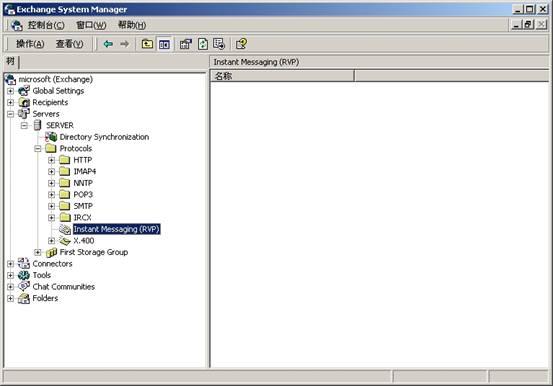Expand the NNTP folder

51,183
